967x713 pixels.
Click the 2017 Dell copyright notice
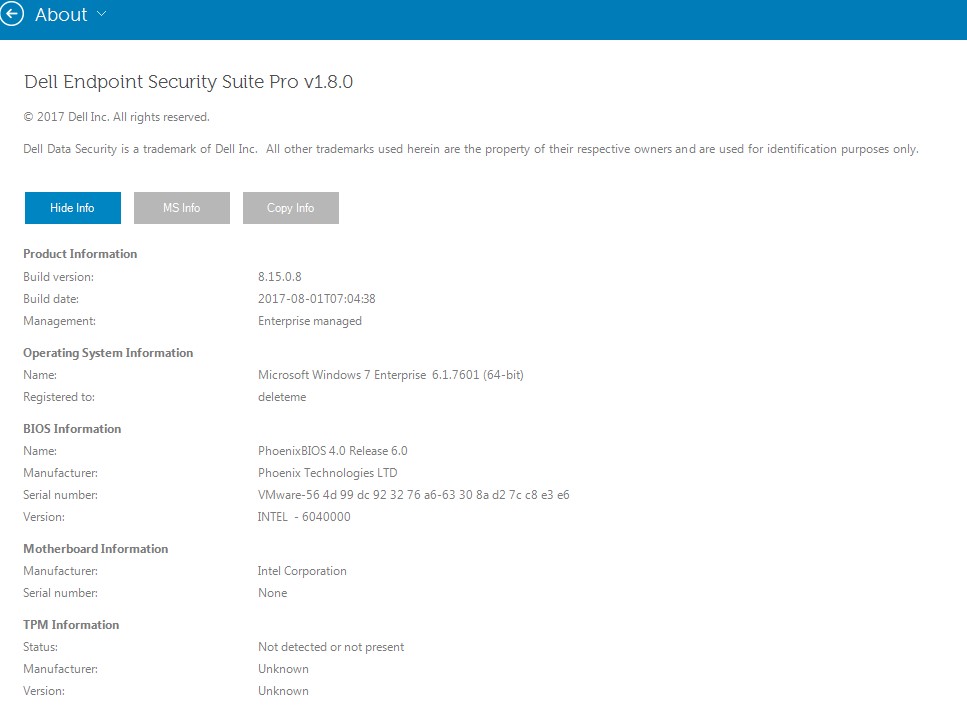coord(116,117)
